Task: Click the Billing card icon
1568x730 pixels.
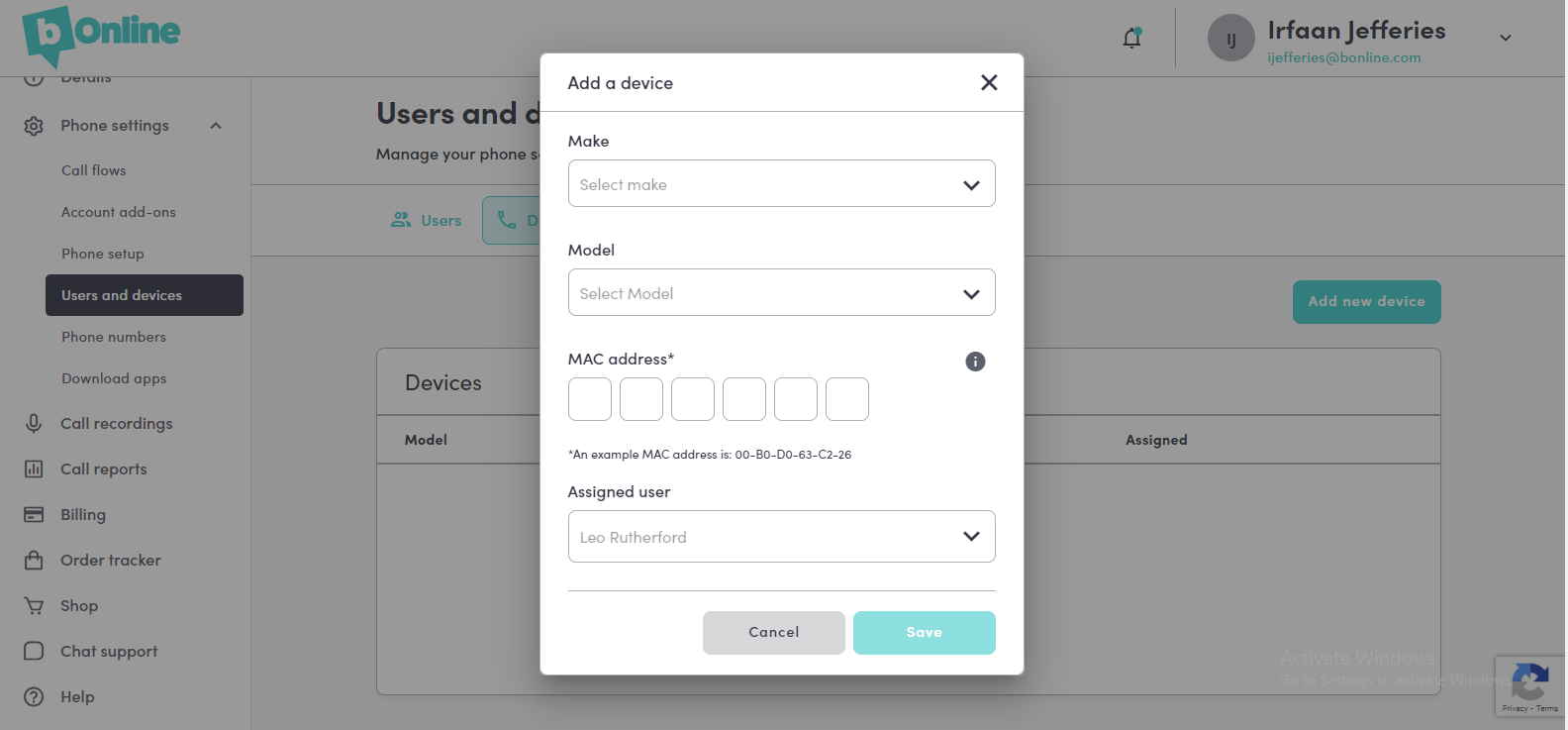Action: (34, 514)
